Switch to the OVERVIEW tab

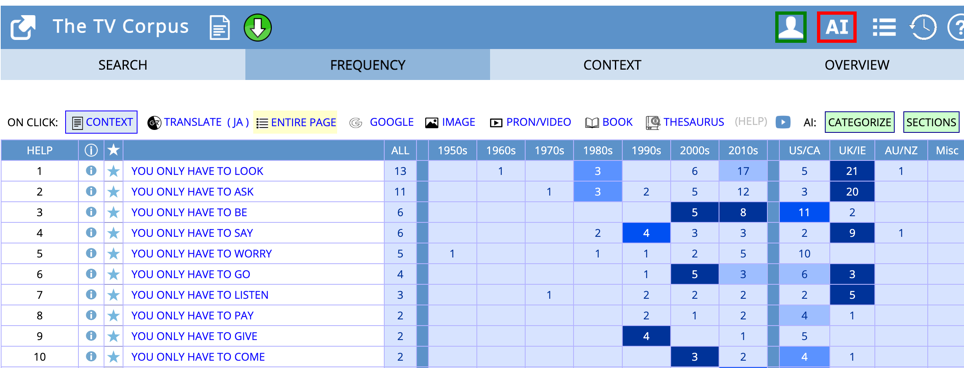857,65
